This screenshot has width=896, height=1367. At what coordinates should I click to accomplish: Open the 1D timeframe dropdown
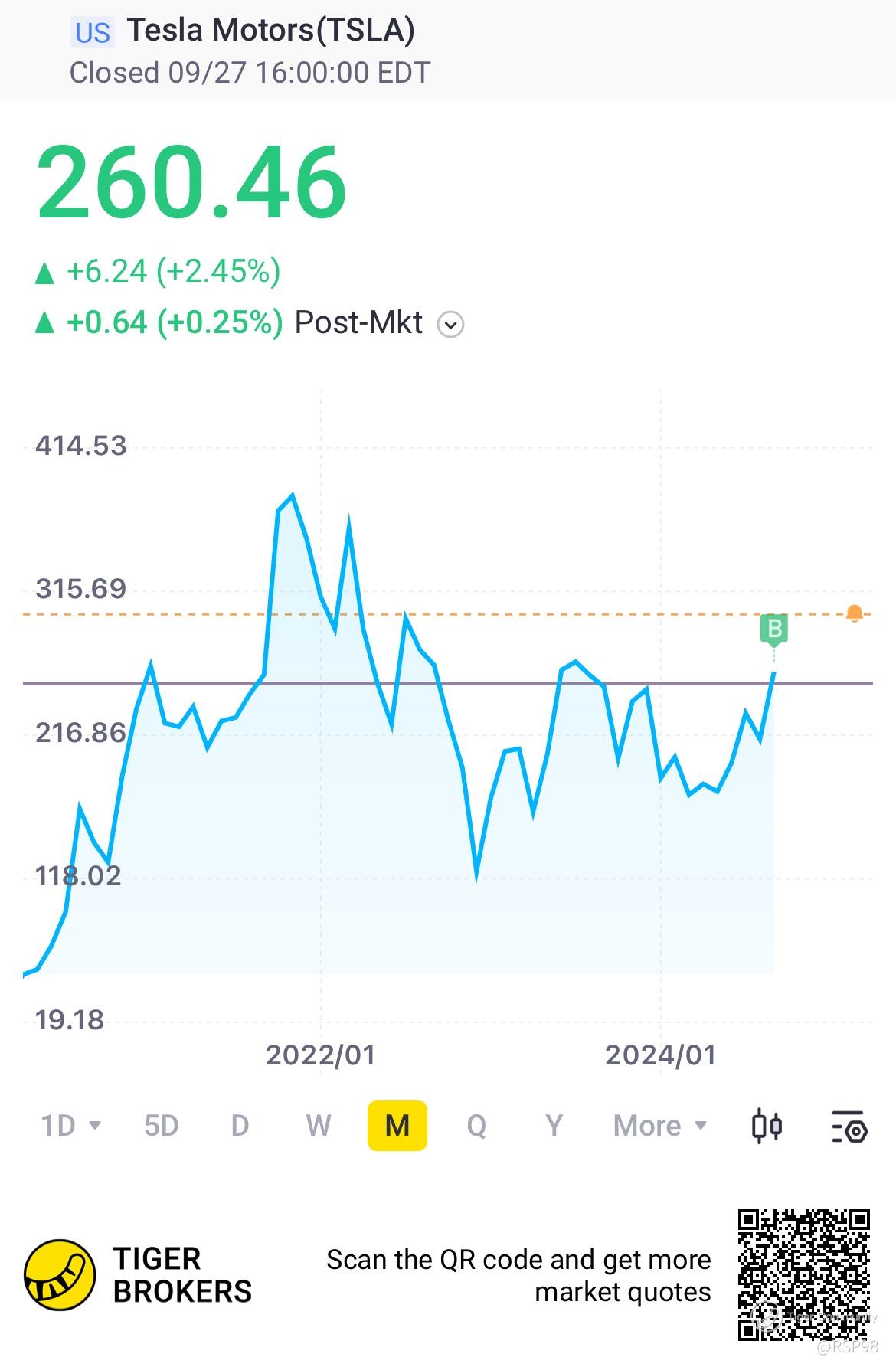[70, 1126]
